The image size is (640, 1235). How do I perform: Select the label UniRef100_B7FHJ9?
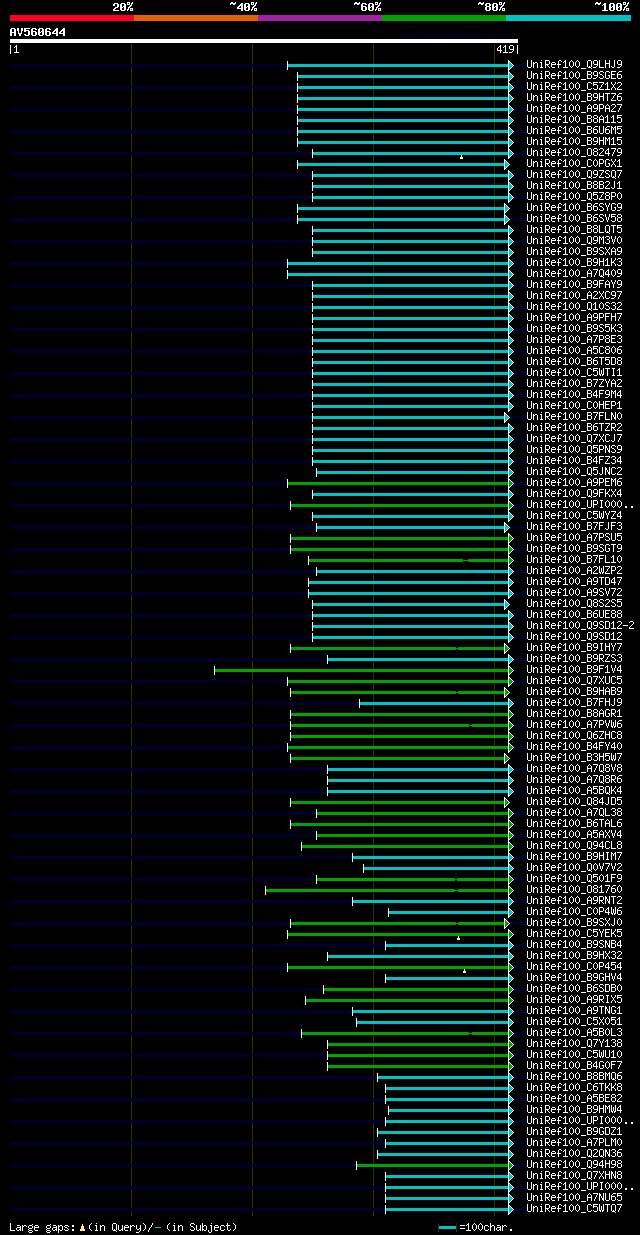pyautogui.click(x=574, y=702)
